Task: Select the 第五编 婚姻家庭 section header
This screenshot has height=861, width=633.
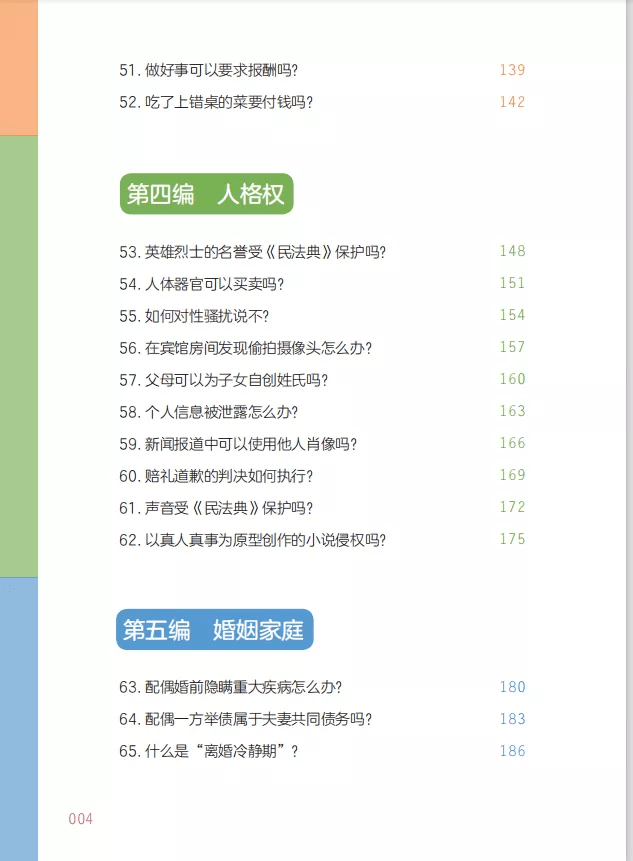Action: 215,629
